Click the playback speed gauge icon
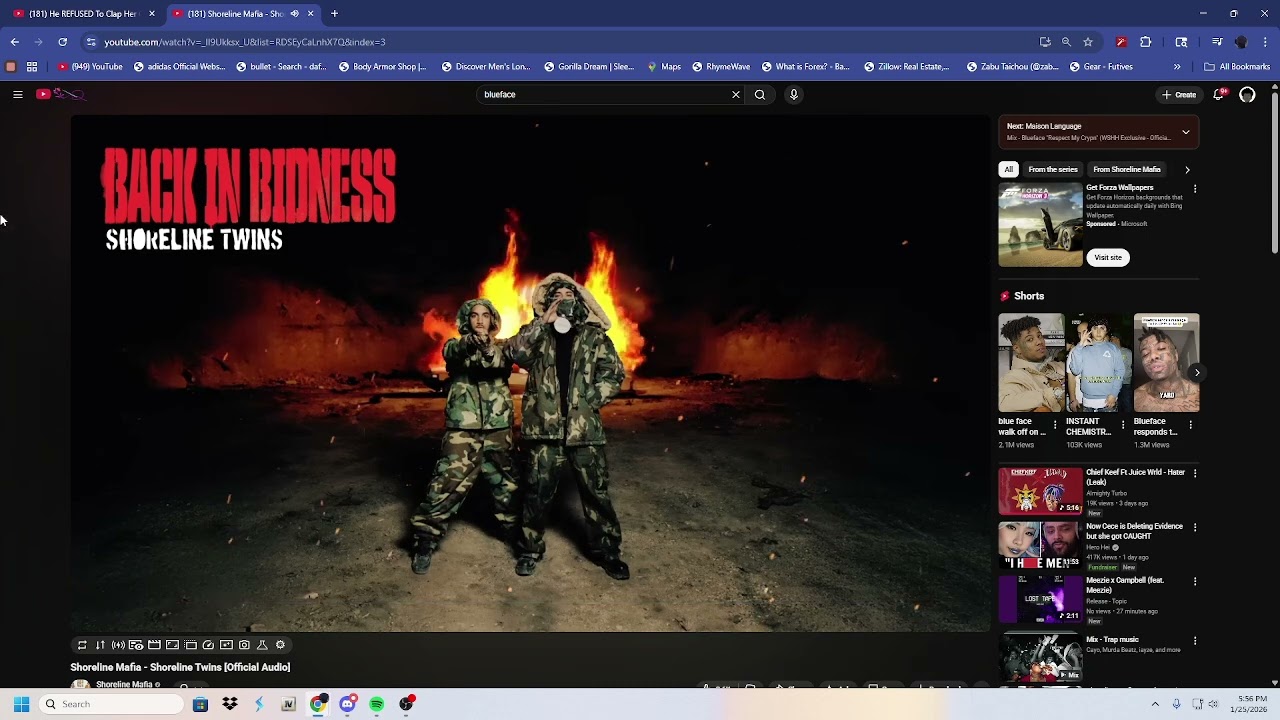 (x=208, y=645)
